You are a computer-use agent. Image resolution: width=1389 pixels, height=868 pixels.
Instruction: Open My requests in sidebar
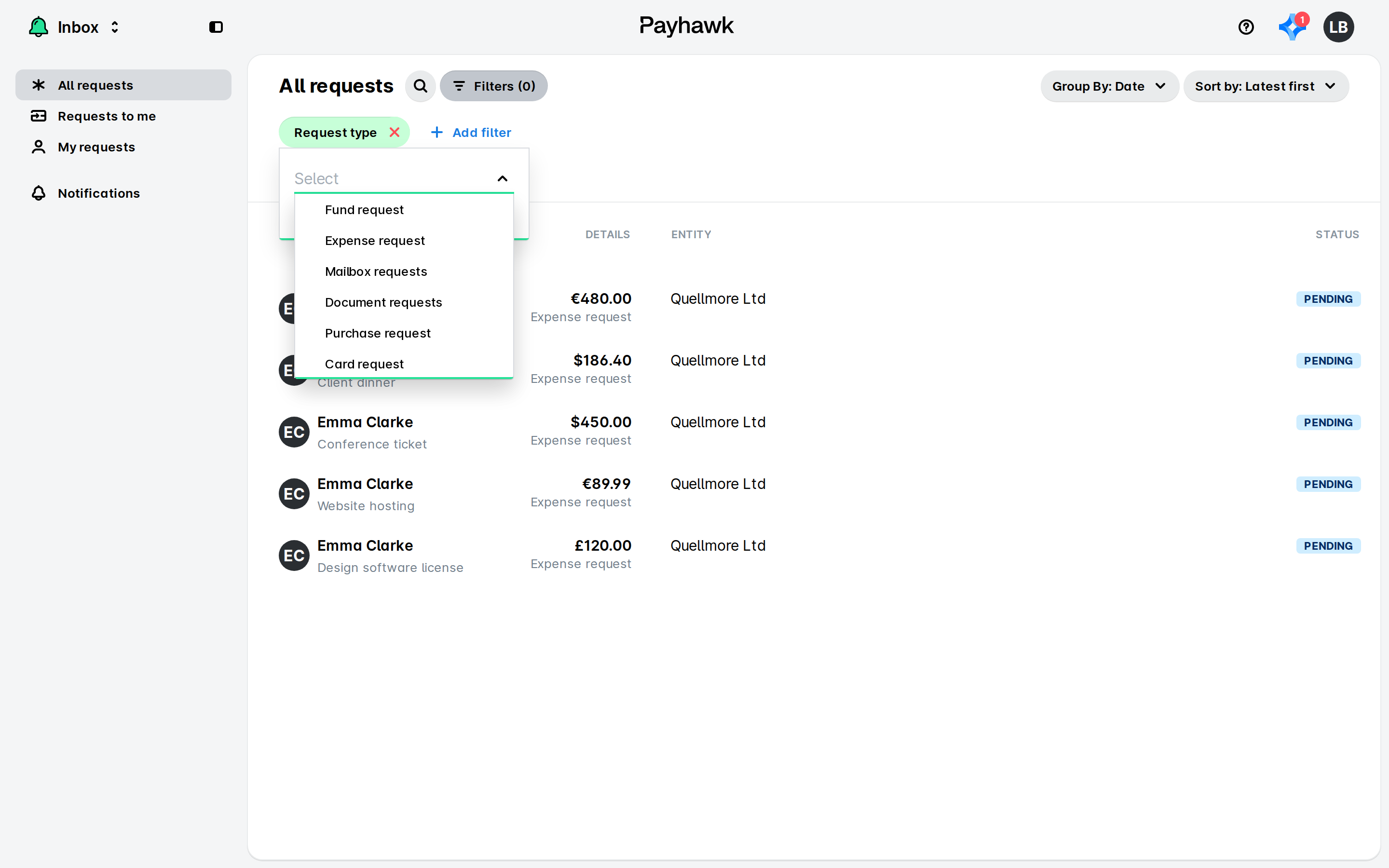click(x=123, y=147)
